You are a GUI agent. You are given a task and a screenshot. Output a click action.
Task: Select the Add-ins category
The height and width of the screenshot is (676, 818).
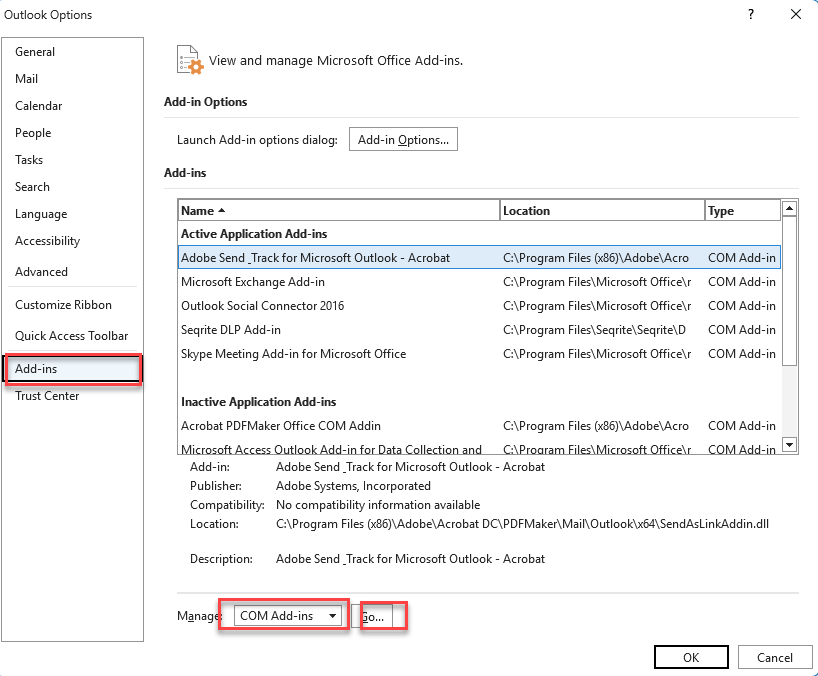pyautogui.click(x=73, y=369)
